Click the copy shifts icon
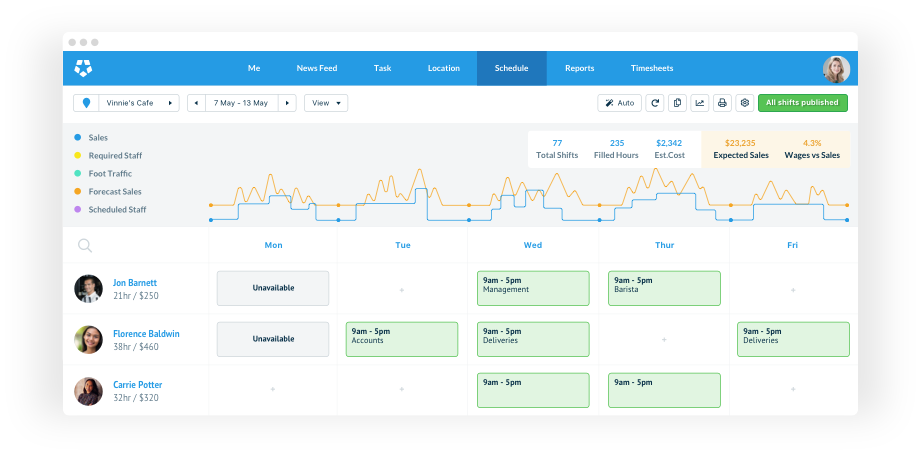The height and width of the screenshot is (454, 920). [x=677, y=103]
